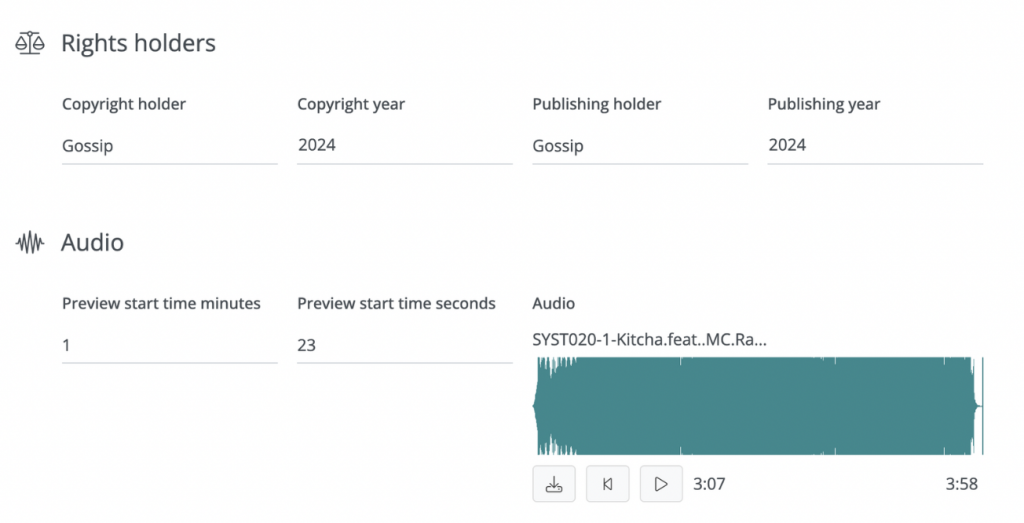Click the Preview start time seconds field
This screenshot has width=1024, height=523.
coord(405,345)
